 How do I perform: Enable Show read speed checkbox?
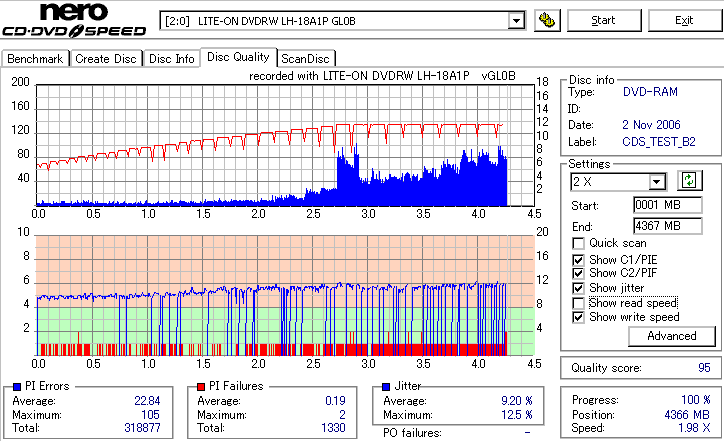578,303
